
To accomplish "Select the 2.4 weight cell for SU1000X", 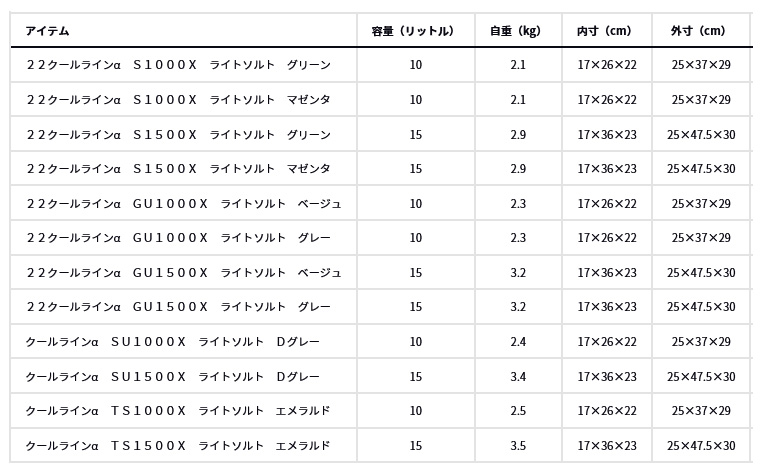I will pos(518,342).
